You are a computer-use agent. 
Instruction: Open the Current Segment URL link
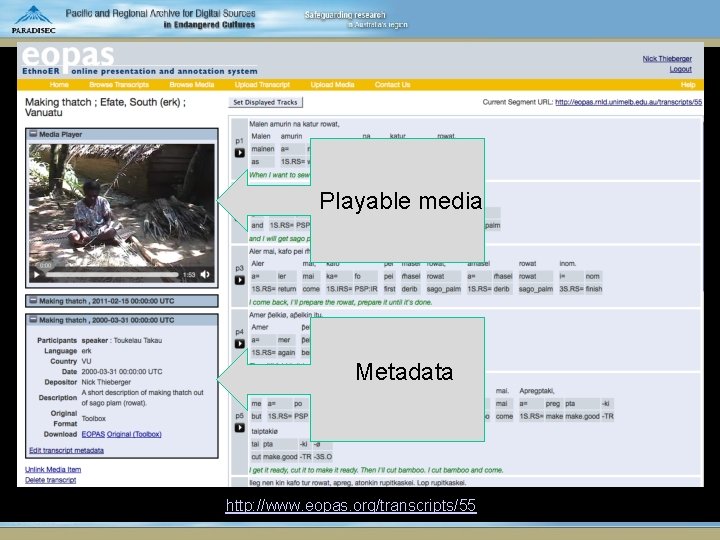tap(629, 102)
